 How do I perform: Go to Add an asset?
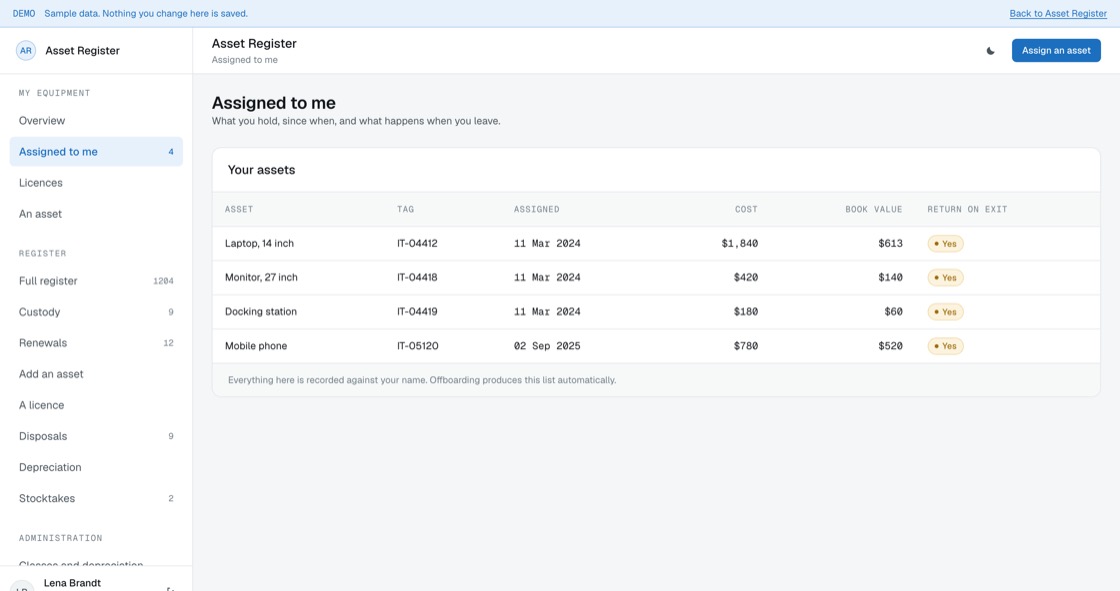click(x=96, y=374)
